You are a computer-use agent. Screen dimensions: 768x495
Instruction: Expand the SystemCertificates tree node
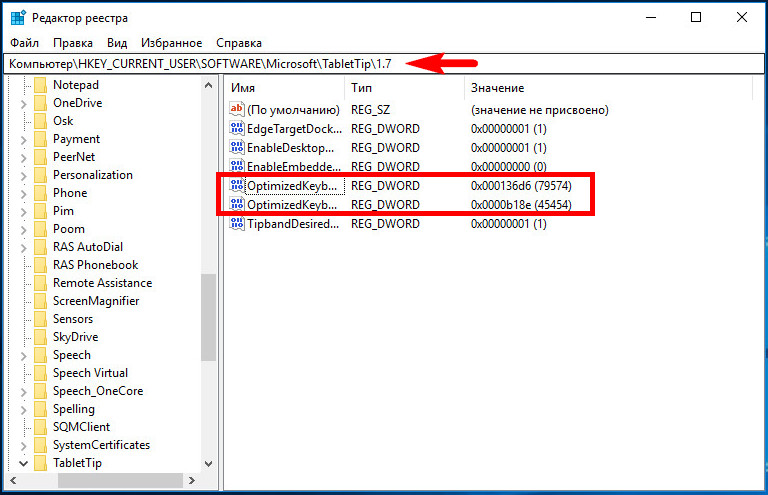coord(24,446)
